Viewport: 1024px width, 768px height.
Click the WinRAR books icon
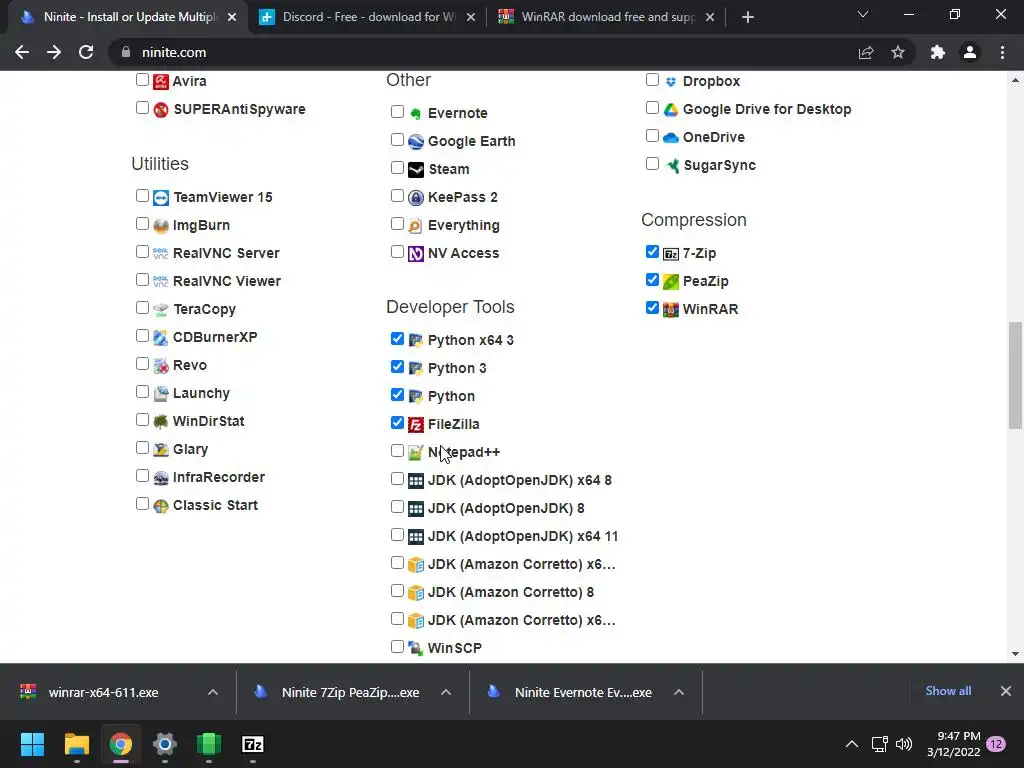671,310
